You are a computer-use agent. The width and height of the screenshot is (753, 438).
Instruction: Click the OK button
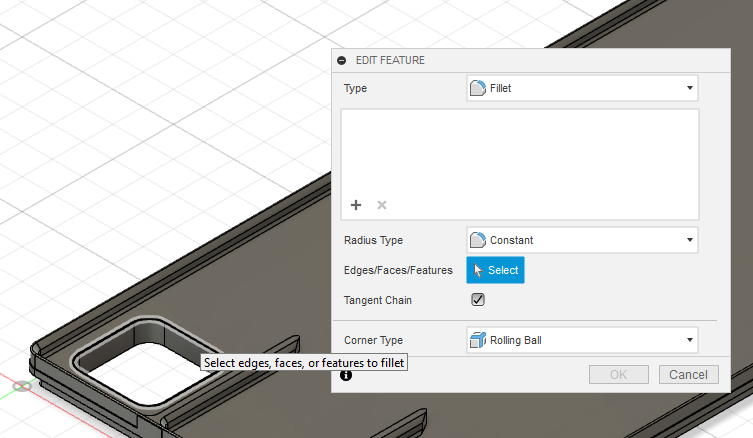[619, 375]
